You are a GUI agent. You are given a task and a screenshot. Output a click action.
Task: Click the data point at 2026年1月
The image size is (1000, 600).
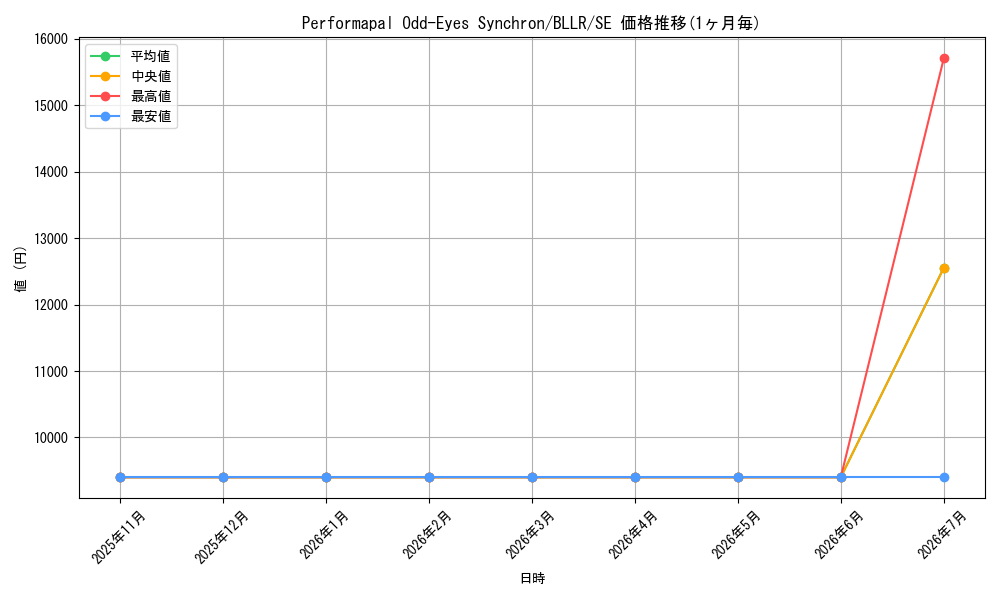327,478
